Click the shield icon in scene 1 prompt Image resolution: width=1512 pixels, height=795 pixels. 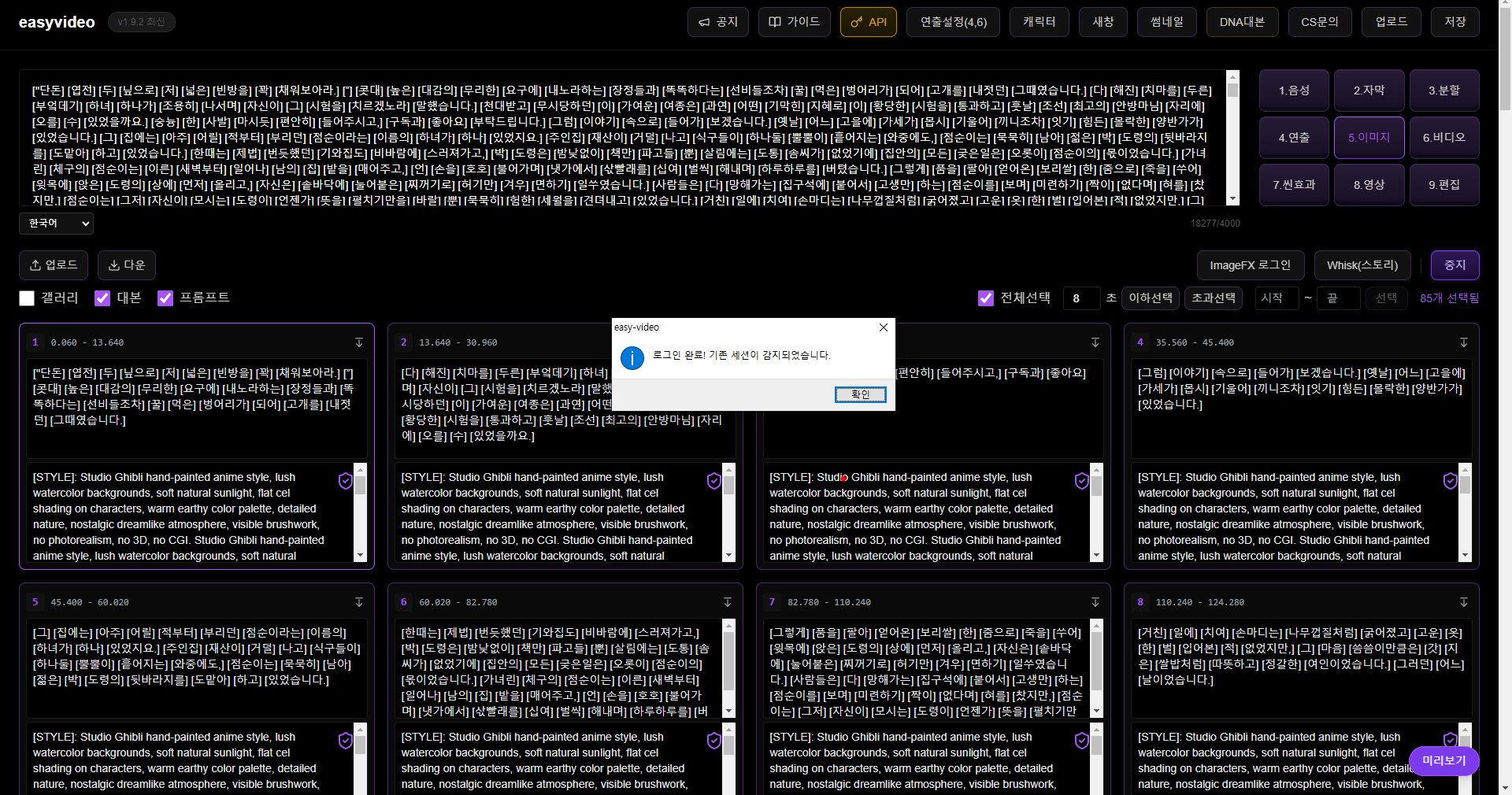345,481
